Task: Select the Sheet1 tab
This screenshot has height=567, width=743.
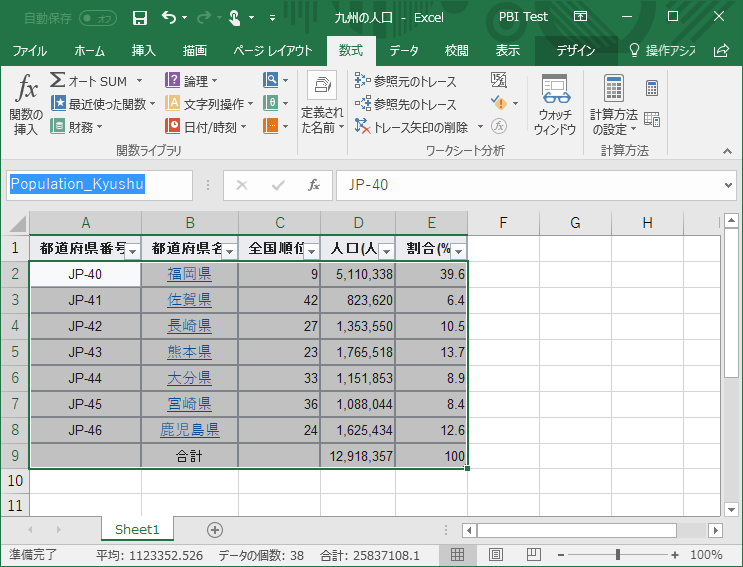Action: (137, 529)
